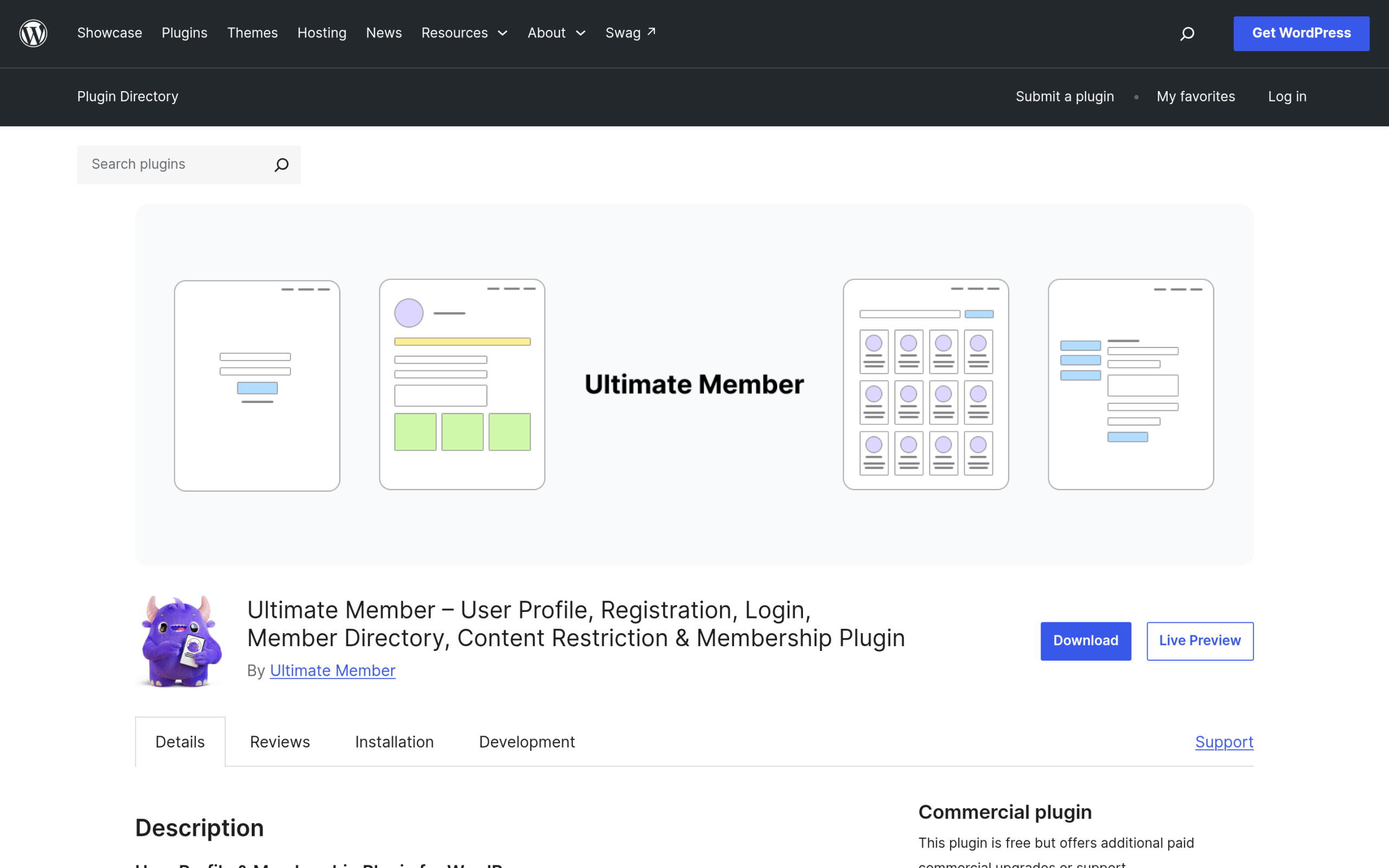Screen dimensions: 1389x868
Task: Click the Description heading
Action: click(199, 828)
